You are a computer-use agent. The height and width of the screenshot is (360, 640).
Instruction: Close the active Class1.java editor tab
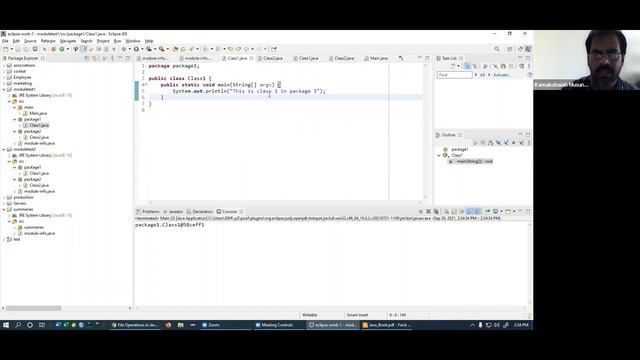(251, 58)
